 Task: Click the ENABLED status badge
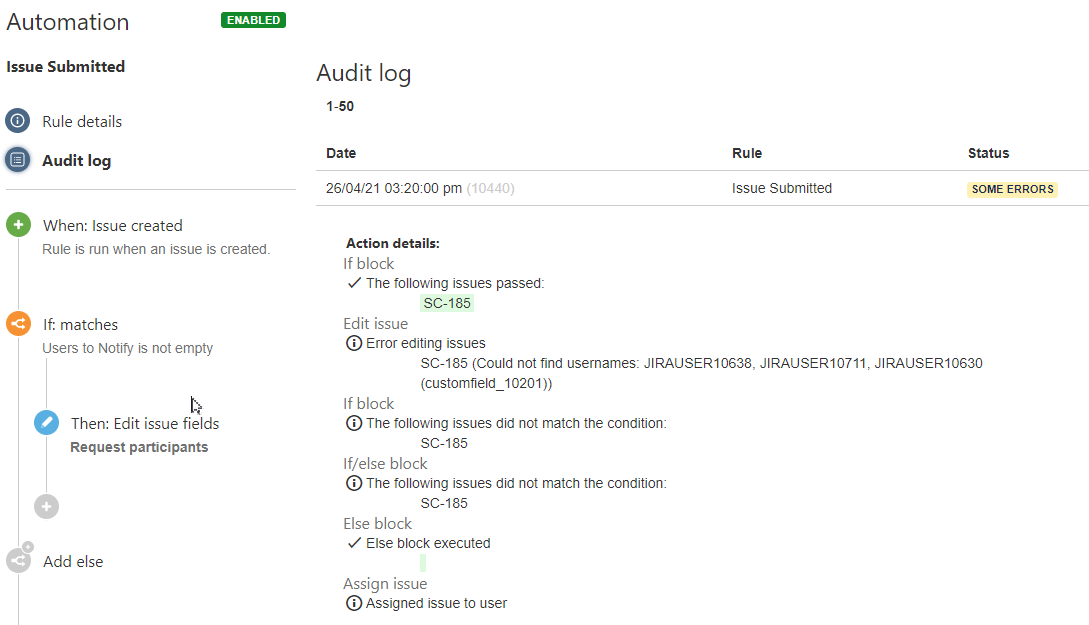coord(253,20)
